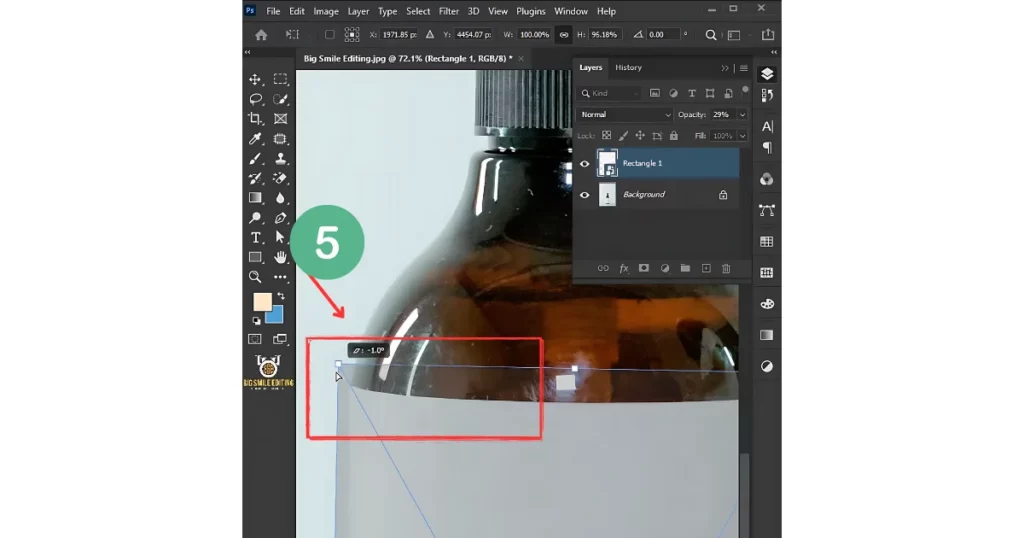Switch to the History tab
The height and width of the screenshot is (538, 1024).
(x=628, y=67)
